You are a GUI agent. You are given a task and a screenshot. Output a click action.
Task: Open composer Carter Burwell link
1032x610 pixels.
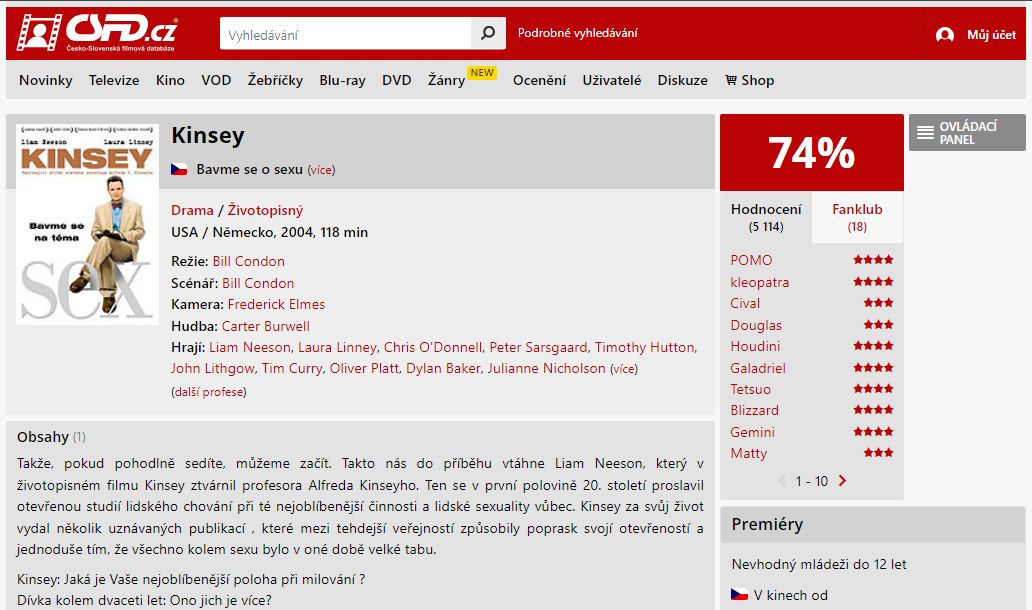pos(265,326)
